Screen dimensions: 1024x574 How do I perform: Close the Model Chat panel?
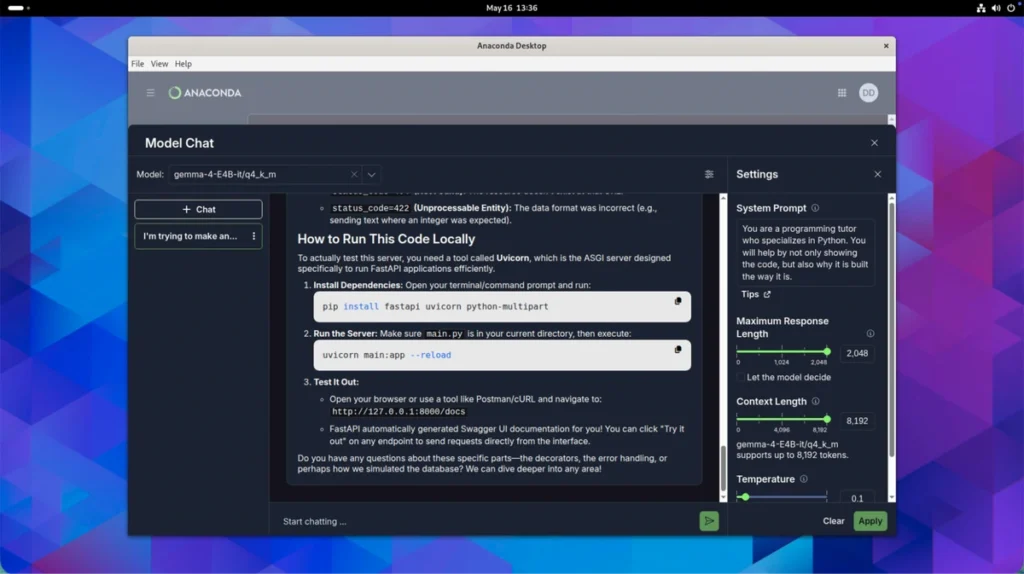click(874, 143)
